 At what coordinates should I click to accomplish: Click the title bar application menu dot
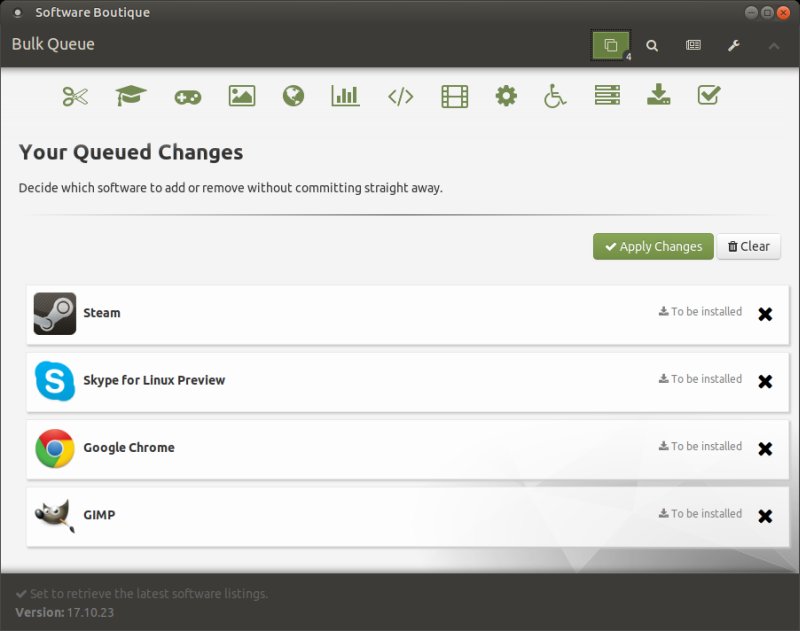point(18,13)
